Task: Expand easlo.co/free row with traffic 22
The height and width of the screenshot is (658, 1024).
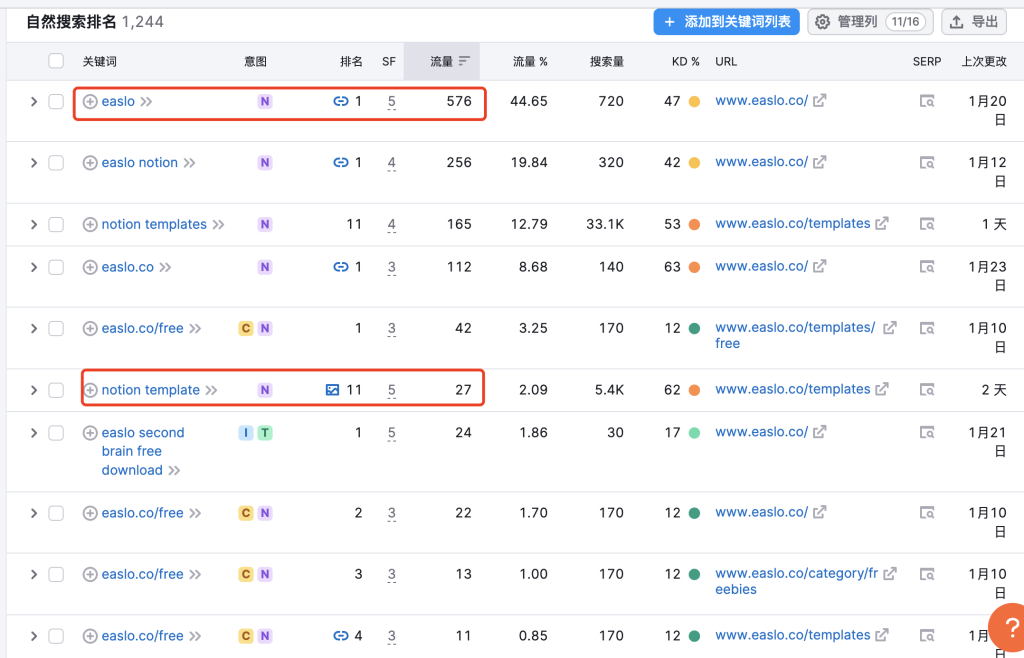Action: [34, 513]
